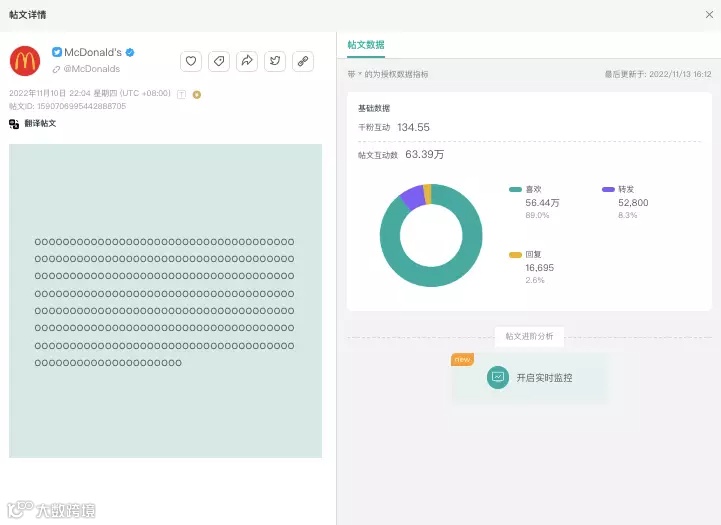Click the text-type icon after the date
This screenshot has height=525, width=721.
182,94
